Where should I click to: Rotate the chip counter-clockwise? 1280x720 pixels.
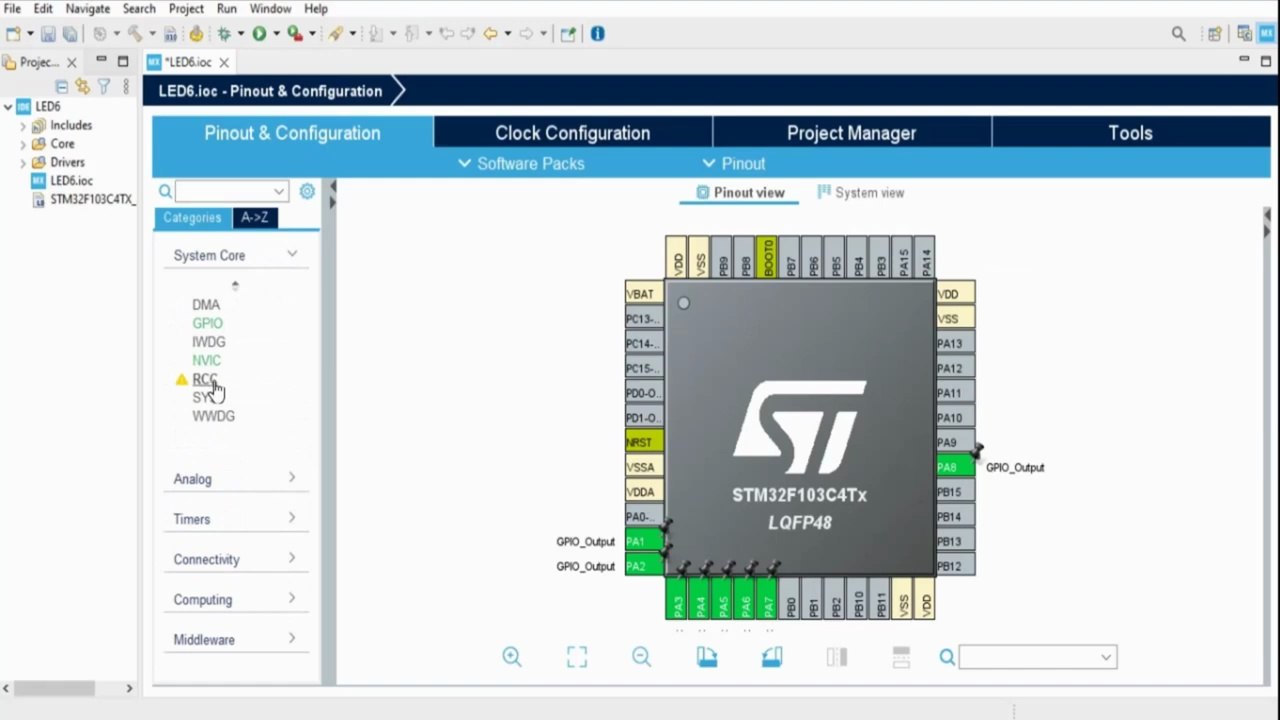[772, 657]
